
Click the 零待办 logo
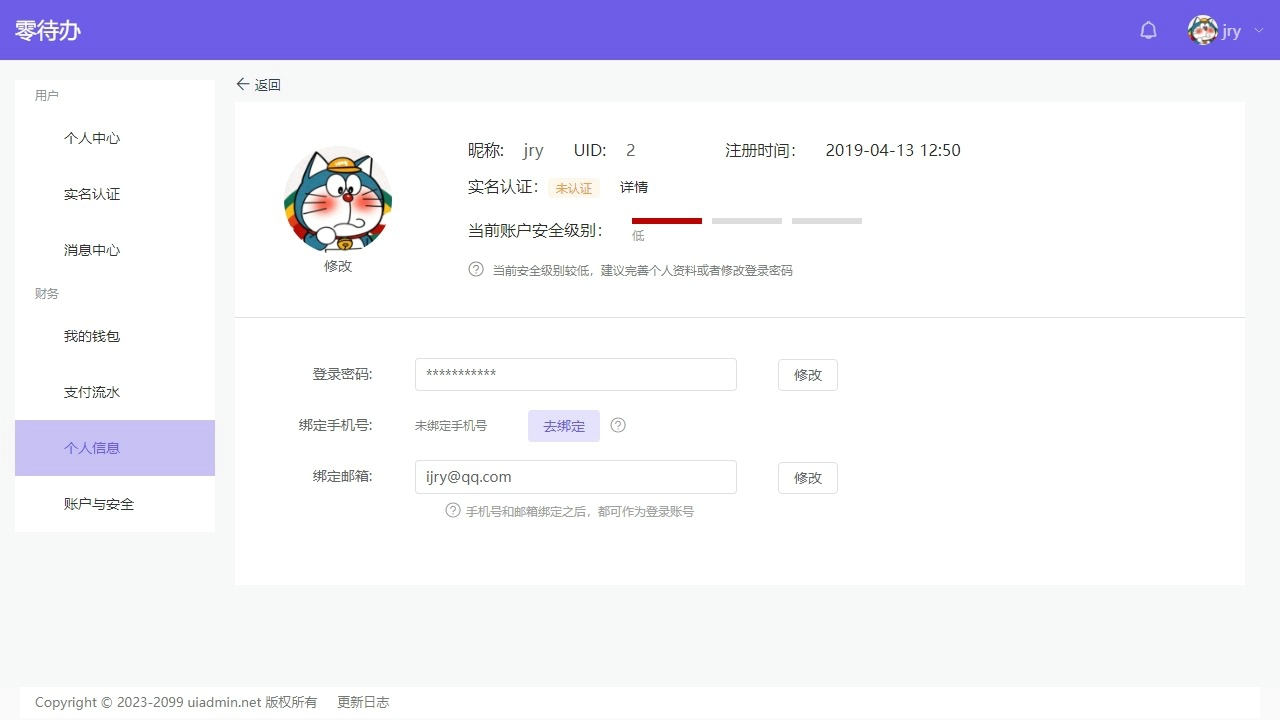point(48,30)
